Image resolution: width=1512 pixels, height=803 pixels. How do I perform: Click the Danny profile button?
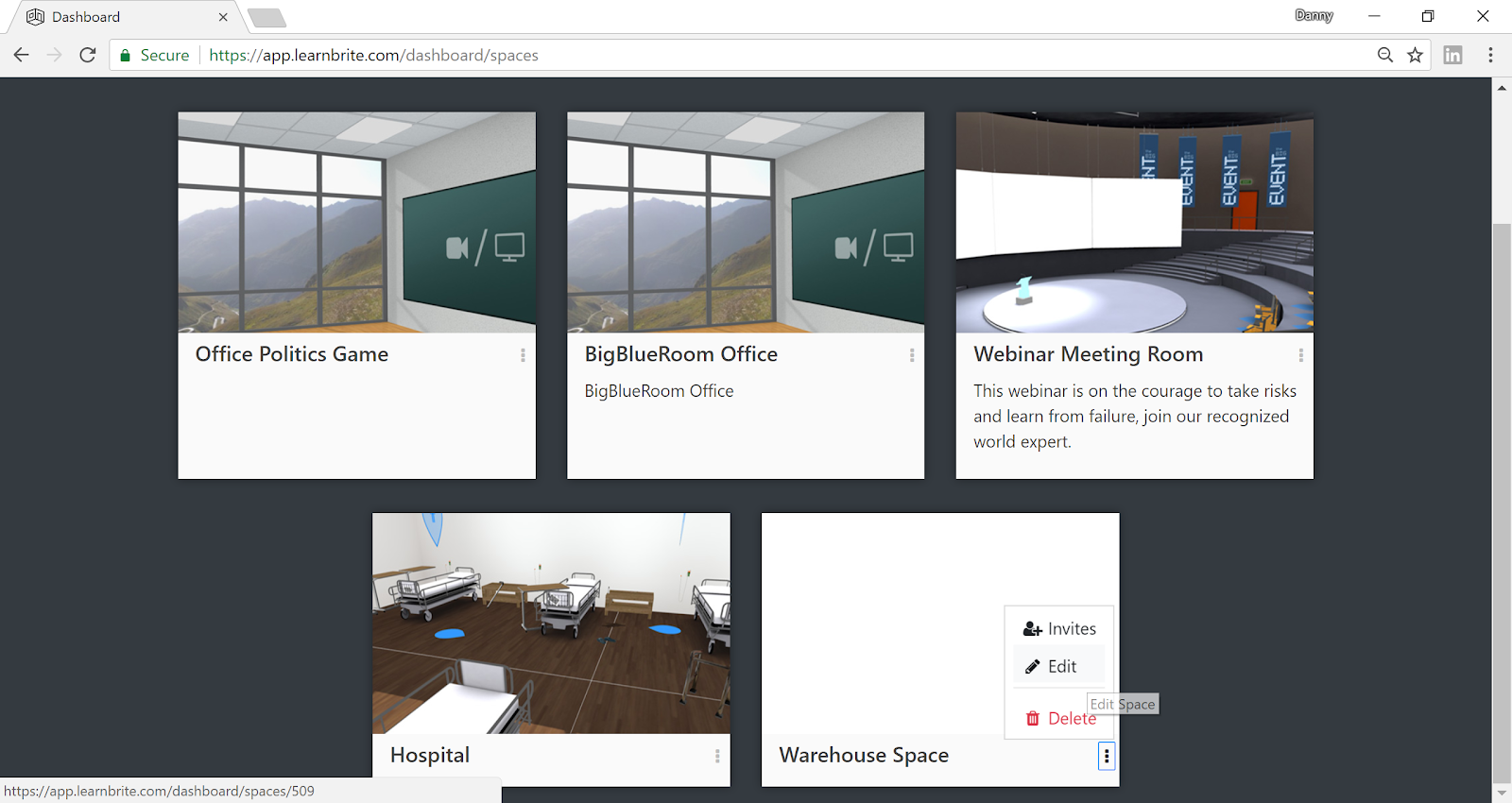click(x=1314, y=15)
